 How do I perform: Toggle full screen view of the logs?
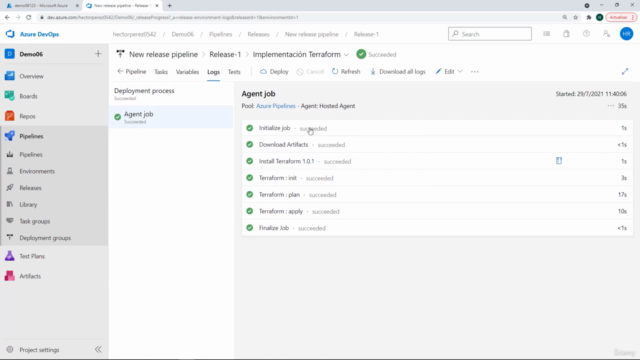(x=625, y=71)
